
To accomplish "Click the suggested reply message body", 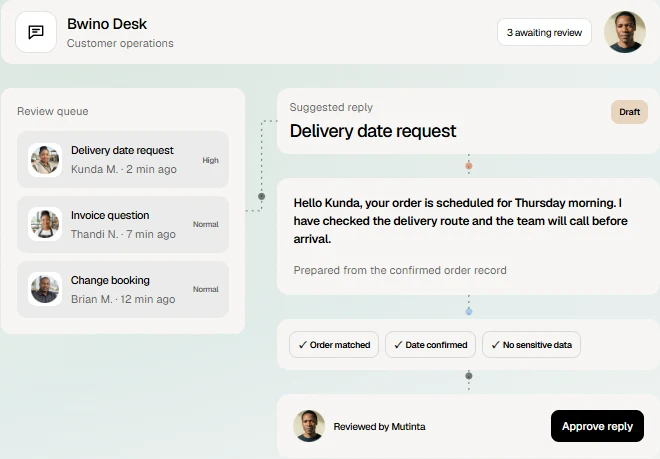I will click(460, 221).
